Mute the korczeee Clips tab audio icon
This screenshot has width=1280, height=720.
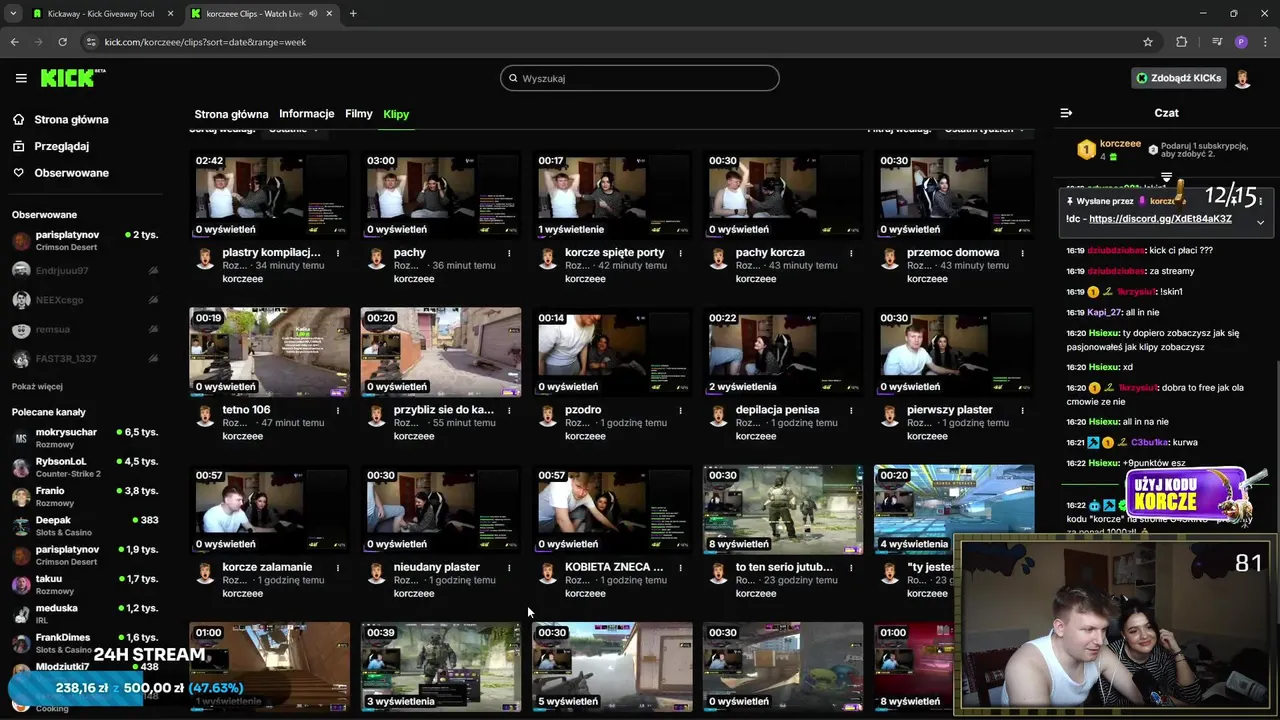click(x=314, y=14)
